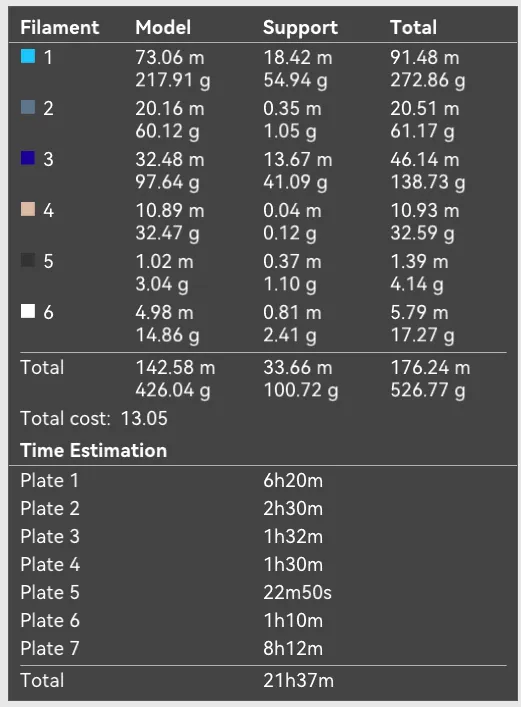Click the Support column header

pos(300,28)
